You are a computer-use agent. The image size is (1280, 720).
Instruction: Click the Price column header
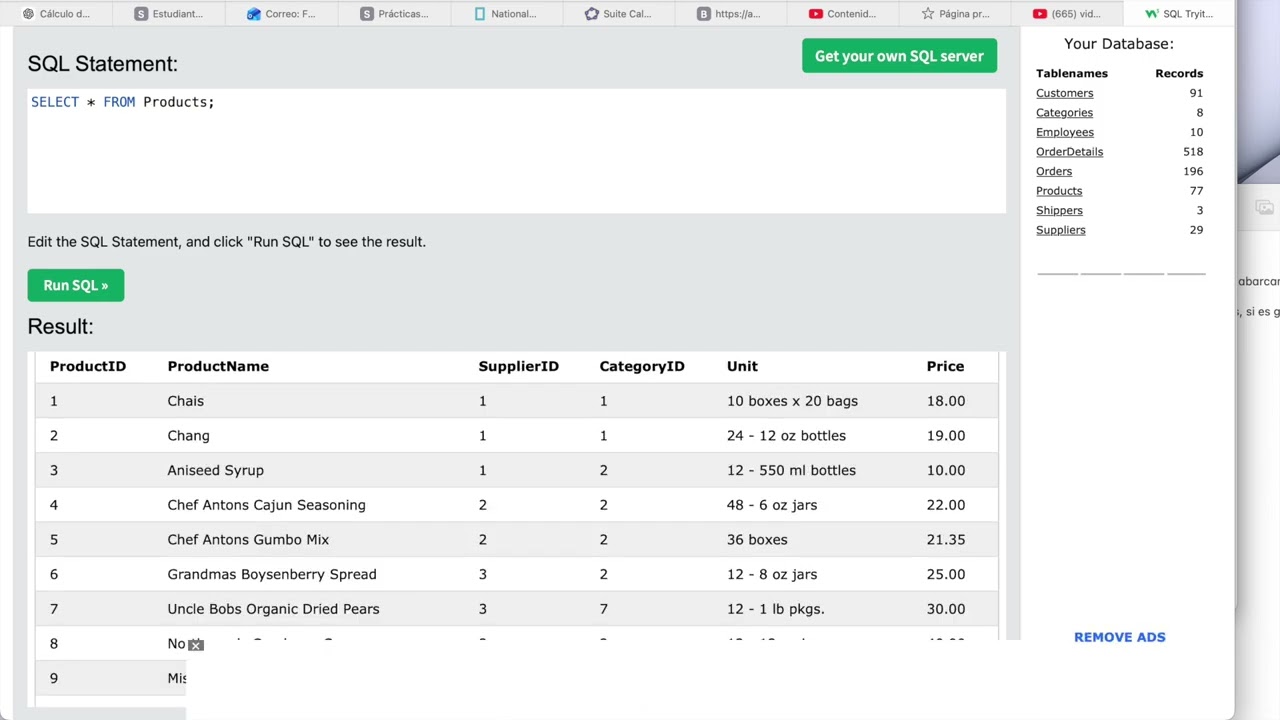click(x=945, y=366)
